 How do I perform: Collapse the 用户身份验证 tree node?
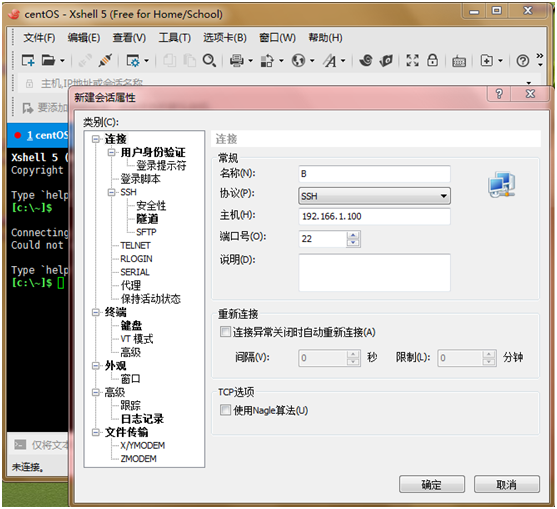pyautogui.click(x=111, y=152)
